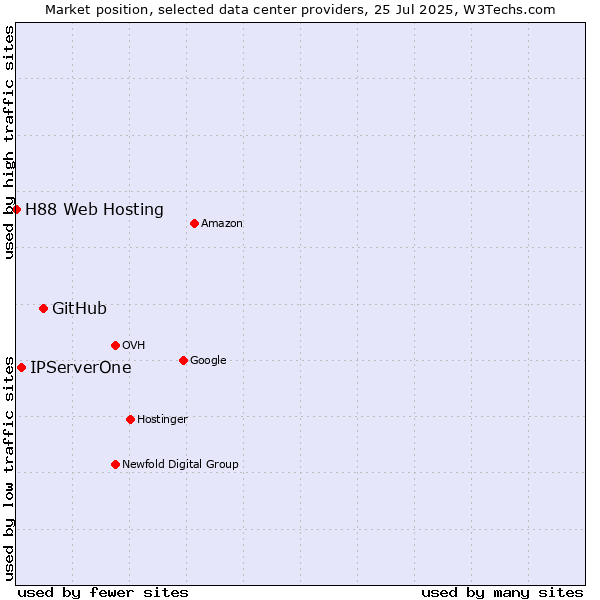Click the 'used by high traffic sites' axis label
The width and height of the screenshot is (600, 600).
tap(8, 142)
